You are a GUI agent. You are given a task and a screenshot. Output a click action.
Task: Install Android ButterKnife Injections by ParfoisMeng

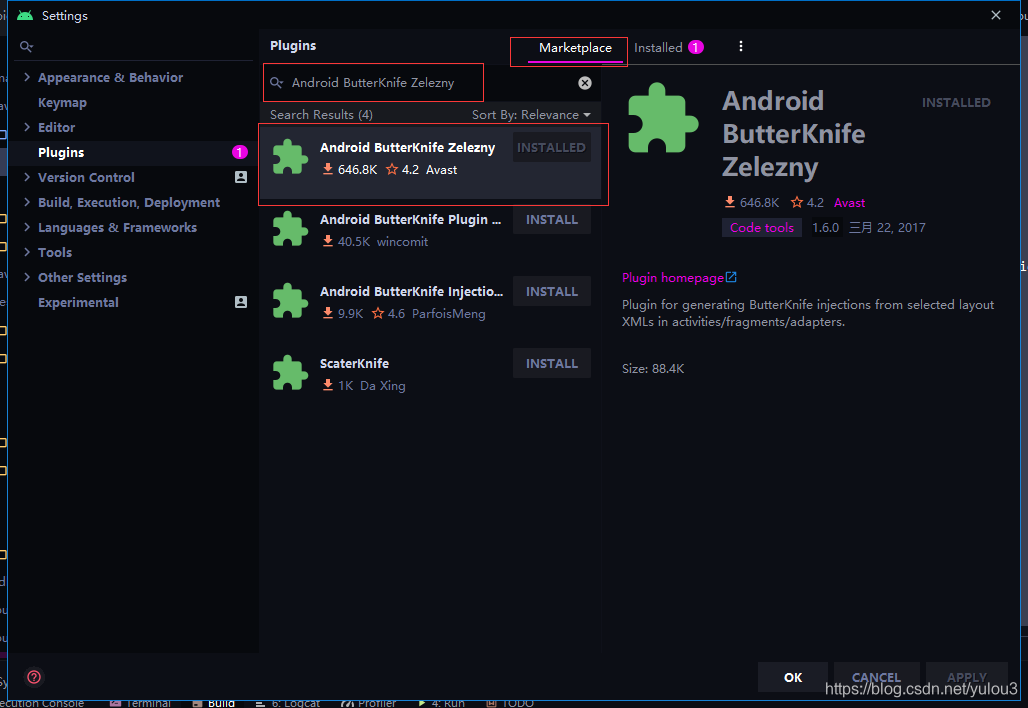[x=552, y=292]
